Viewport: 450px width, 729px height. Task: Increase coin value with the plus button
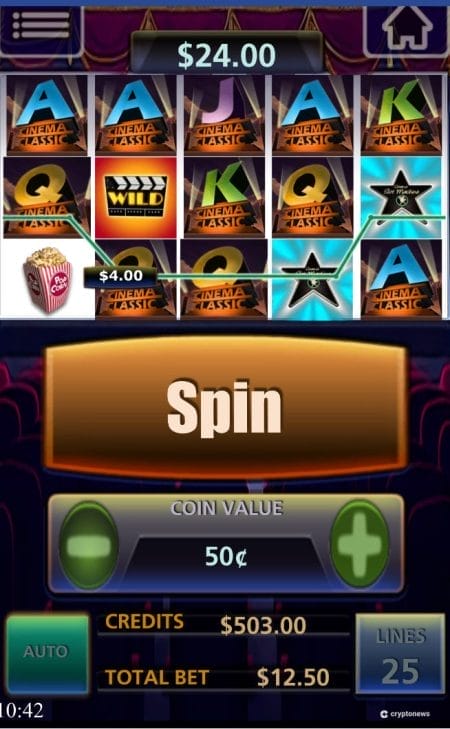[x=359, y=544]
